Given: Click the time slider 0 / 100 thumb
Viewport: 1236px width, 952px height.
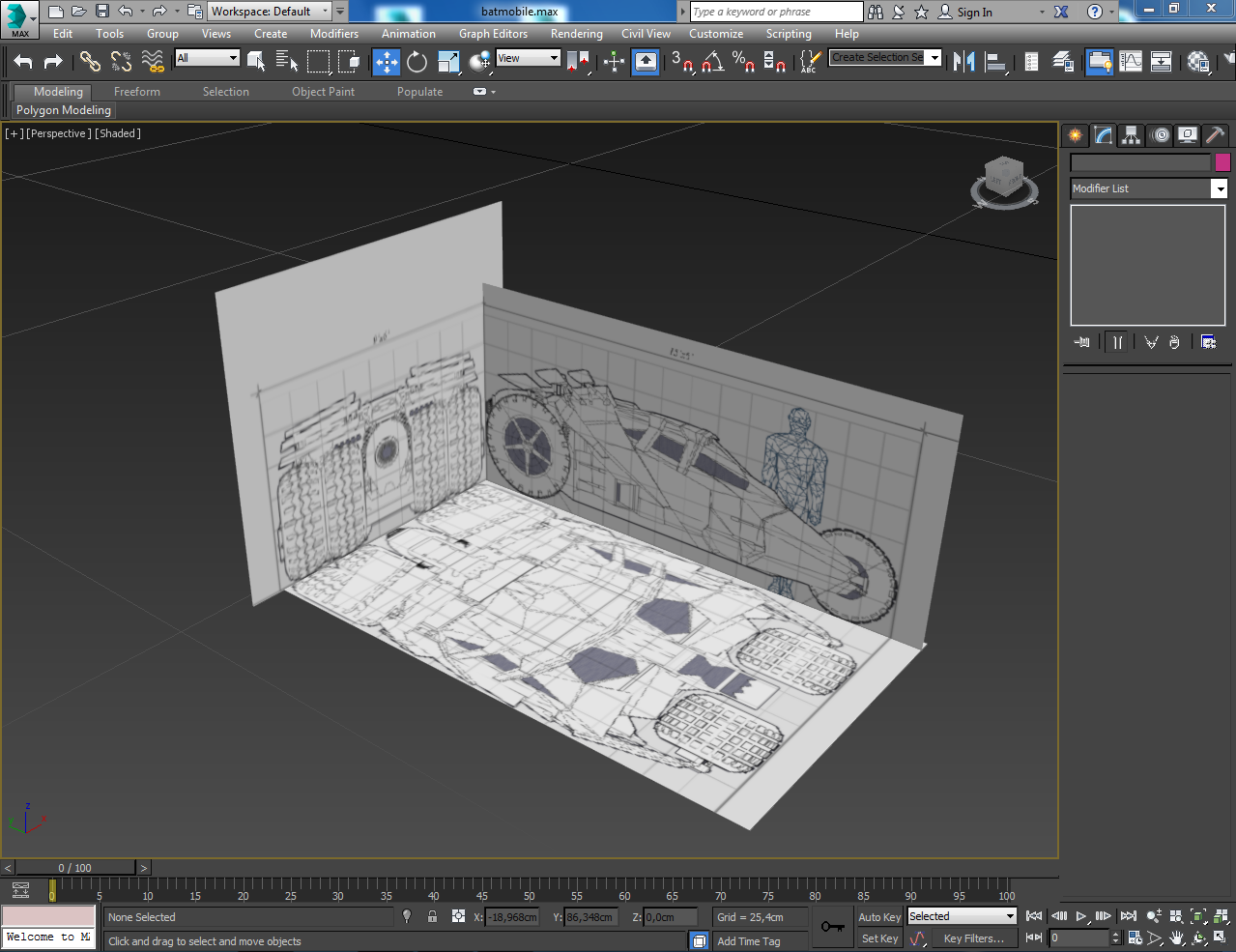Looking at the screenshot, I should (x=74, y=868).
